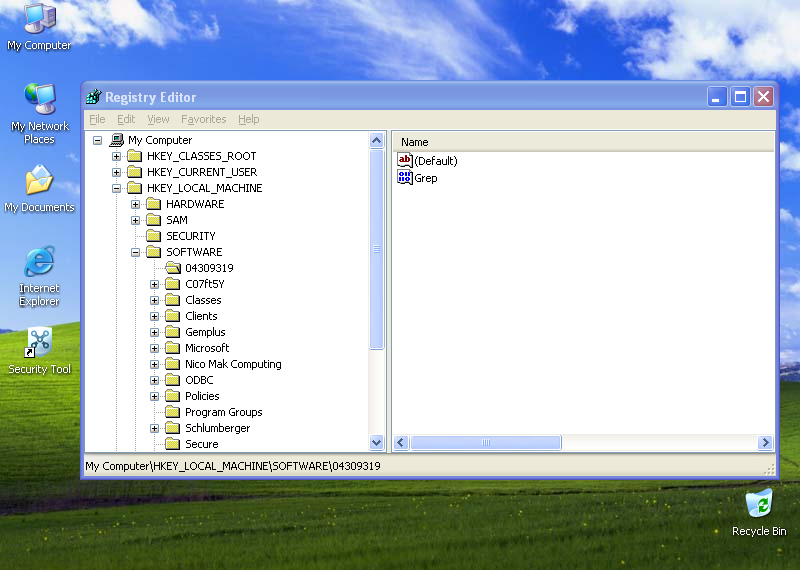This screenshot has width=800, height=570.
Task: Select the Schlumberger key label
Action: (217, 428)
